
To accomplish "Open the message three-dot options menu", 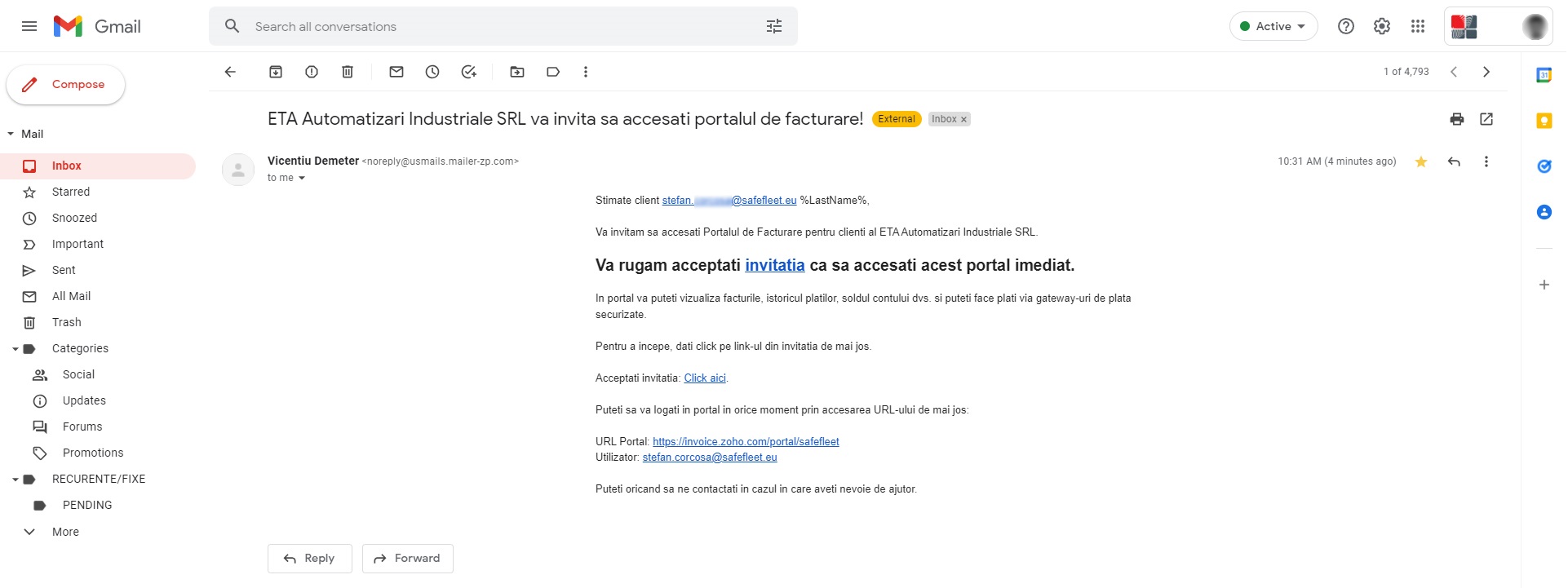I will point(1486,161).
